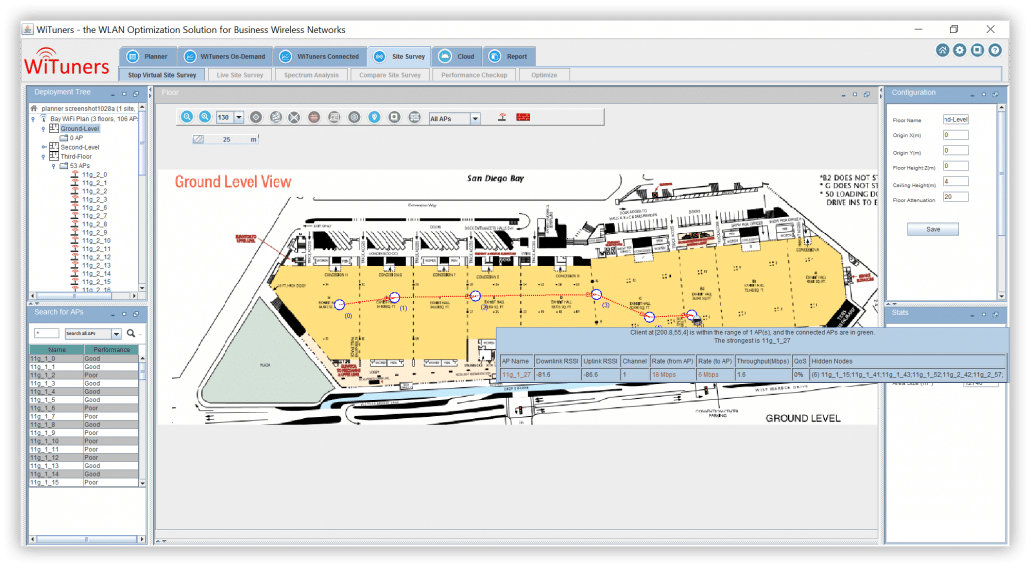Viewport: 1030px width, 567px height.
Task: Open the Cloud tab
Action: click(x=457, y=57)
